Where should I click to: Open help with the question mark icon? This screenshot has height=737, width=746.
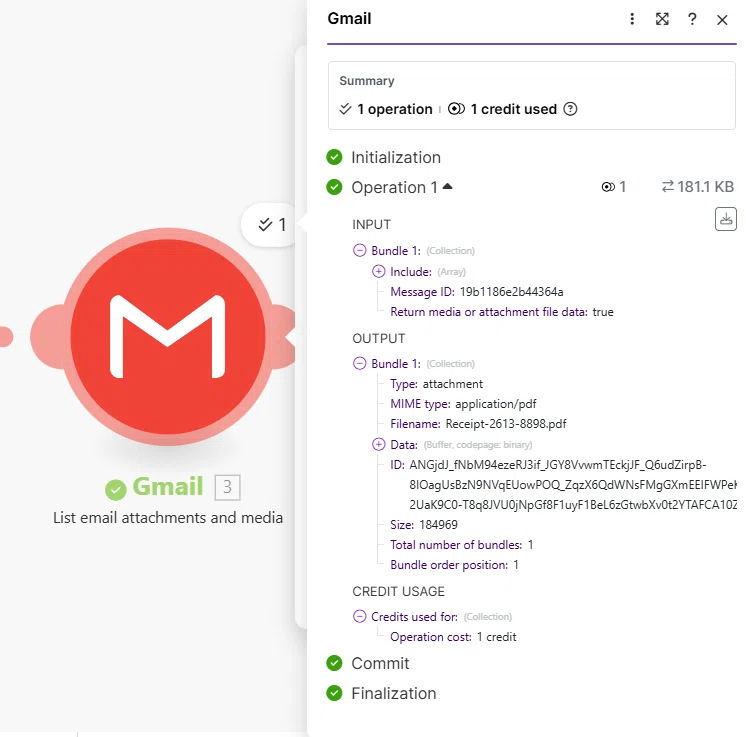tap(692, 19)
